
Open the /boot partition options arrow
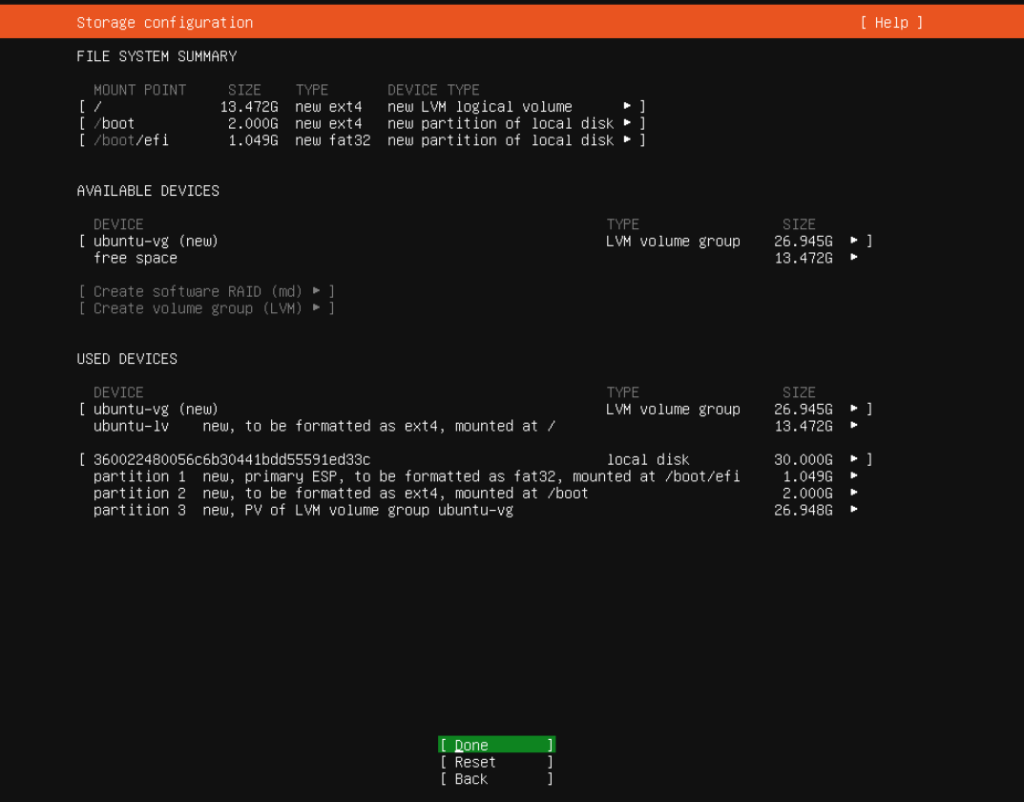628,123
